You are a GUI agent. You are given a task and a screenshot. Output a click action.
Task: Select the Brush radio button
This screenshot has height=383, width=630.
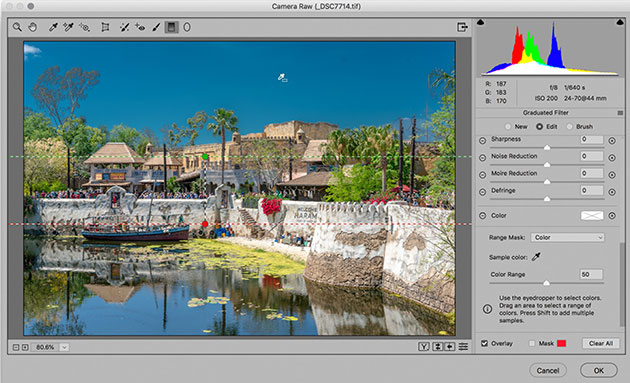pyautogui.click(x=569, y=127)
